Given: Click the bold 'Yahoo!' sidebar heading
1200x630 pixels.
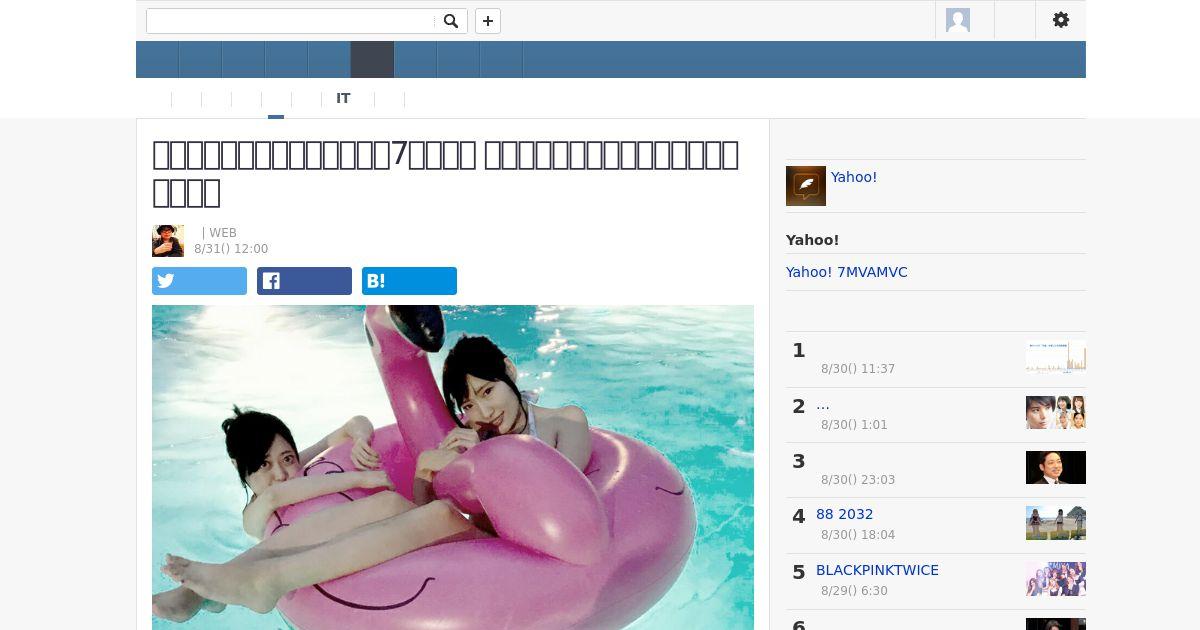Looking at the screenshot, I should click(812, 240).
